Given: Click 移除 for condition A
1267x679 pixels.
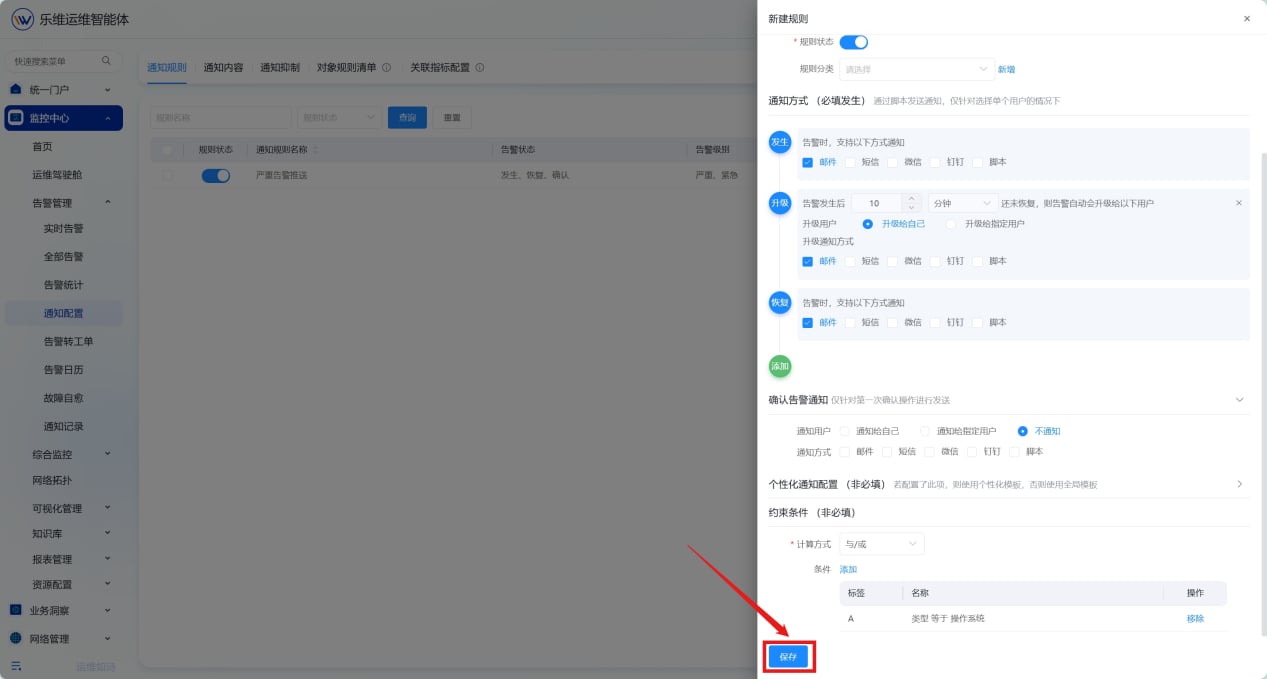Looking at the screenshot, I should (x=1195, y=618).
